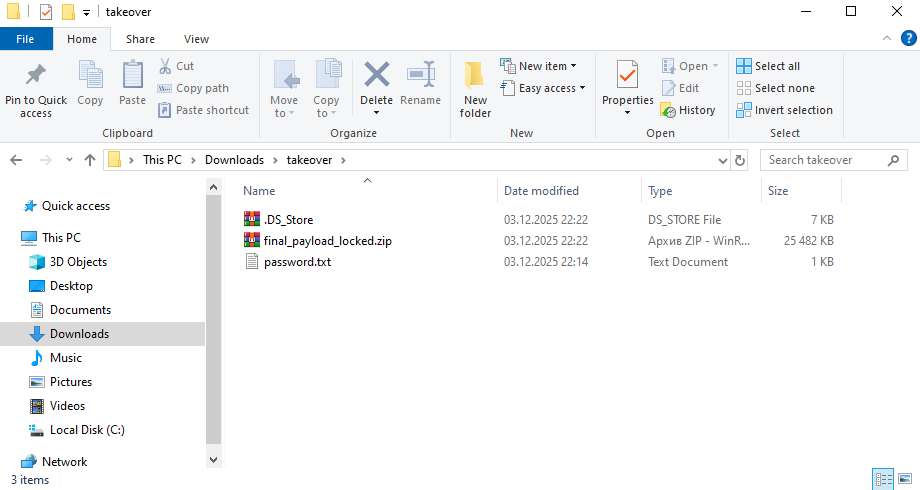Image resolution: width=920 pixels, height=490 pixels.
Task: Switch to the Home ribbon tab
Action: tap(82, 39)
